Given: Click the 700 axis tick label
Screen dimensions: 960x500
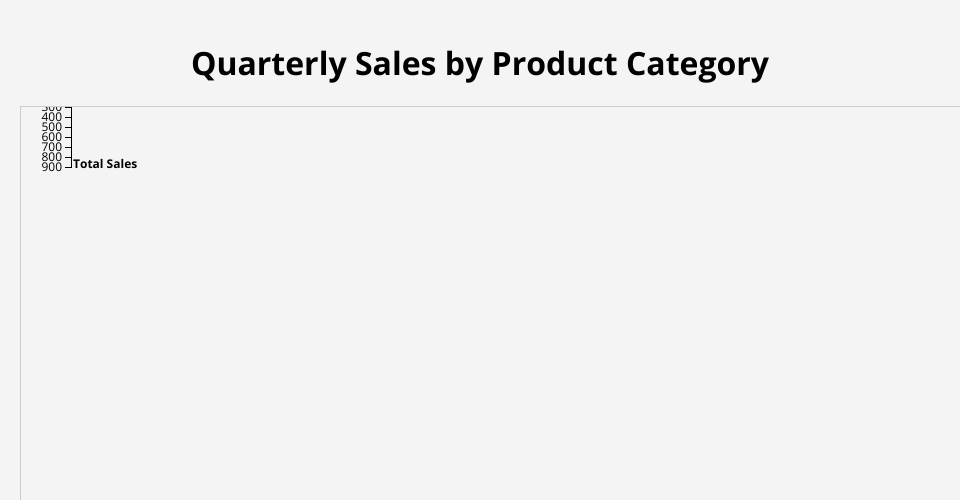Looking at the screenshot, I should [x=52, y=147].
